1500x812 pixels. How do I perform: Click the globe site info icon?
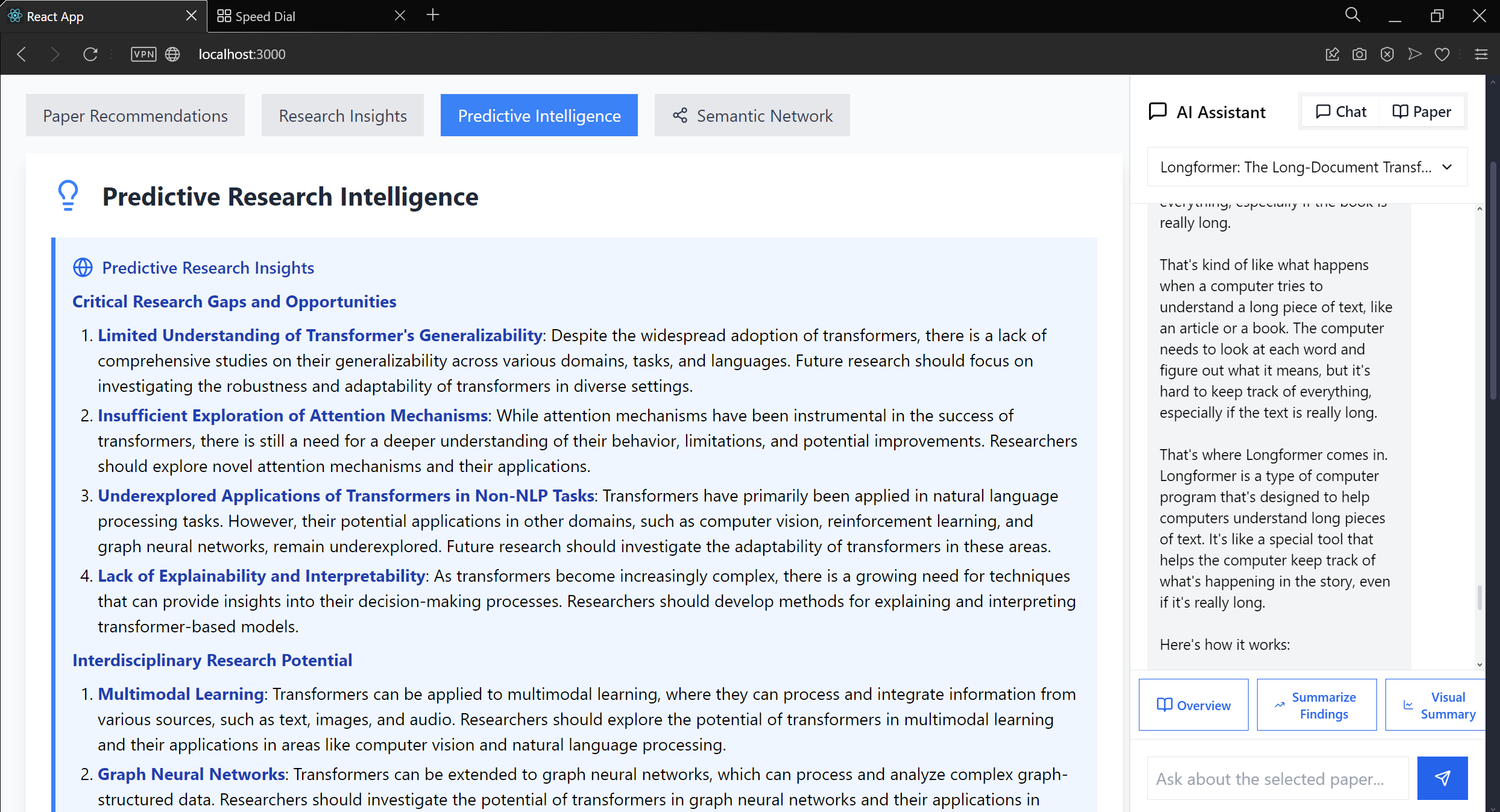point(172,54)
